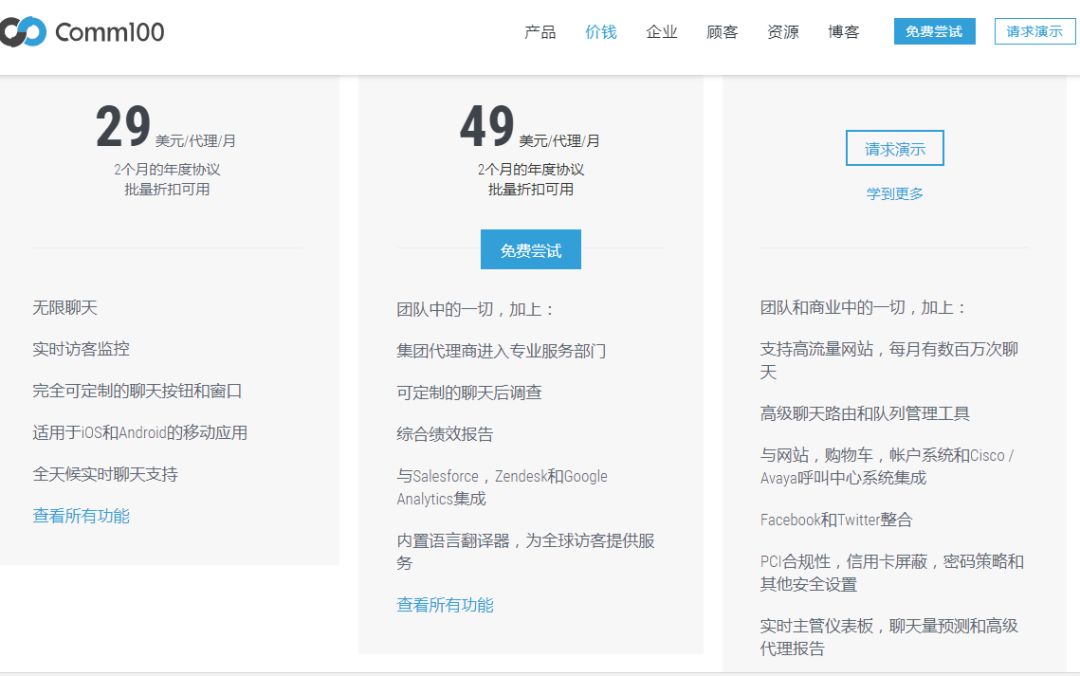Click the 综合绩效报告 feature text
This screenshot has width=1080, height=676.
click(444, 433)
